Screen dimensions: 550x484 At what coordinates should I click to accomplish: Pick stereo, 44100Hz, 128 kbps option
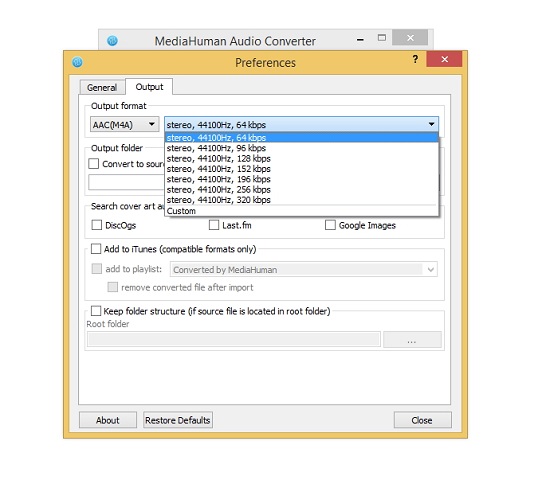point(302,159)
